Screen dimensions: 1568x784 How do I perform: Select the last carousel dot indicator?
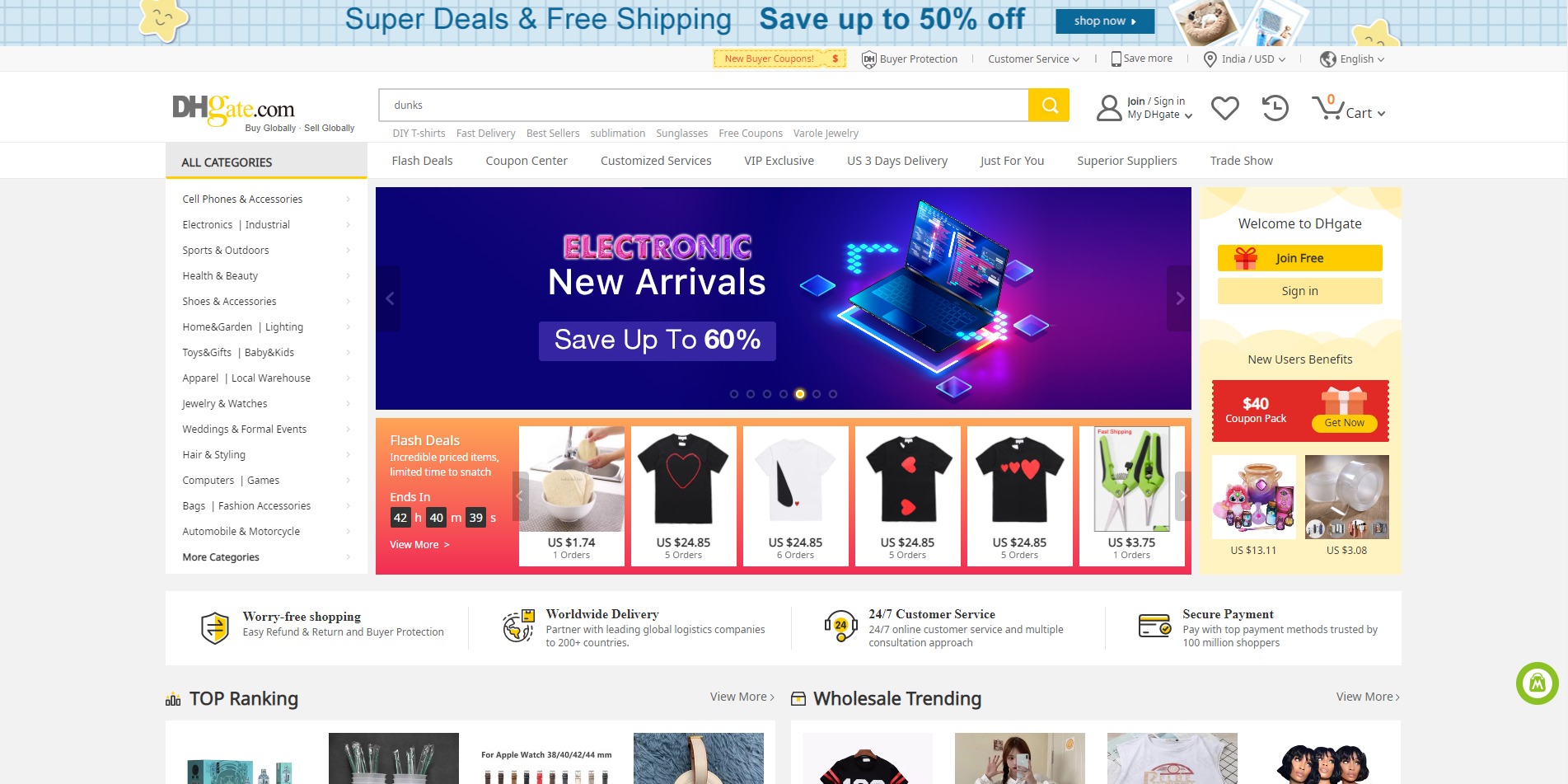coord(833,394)
